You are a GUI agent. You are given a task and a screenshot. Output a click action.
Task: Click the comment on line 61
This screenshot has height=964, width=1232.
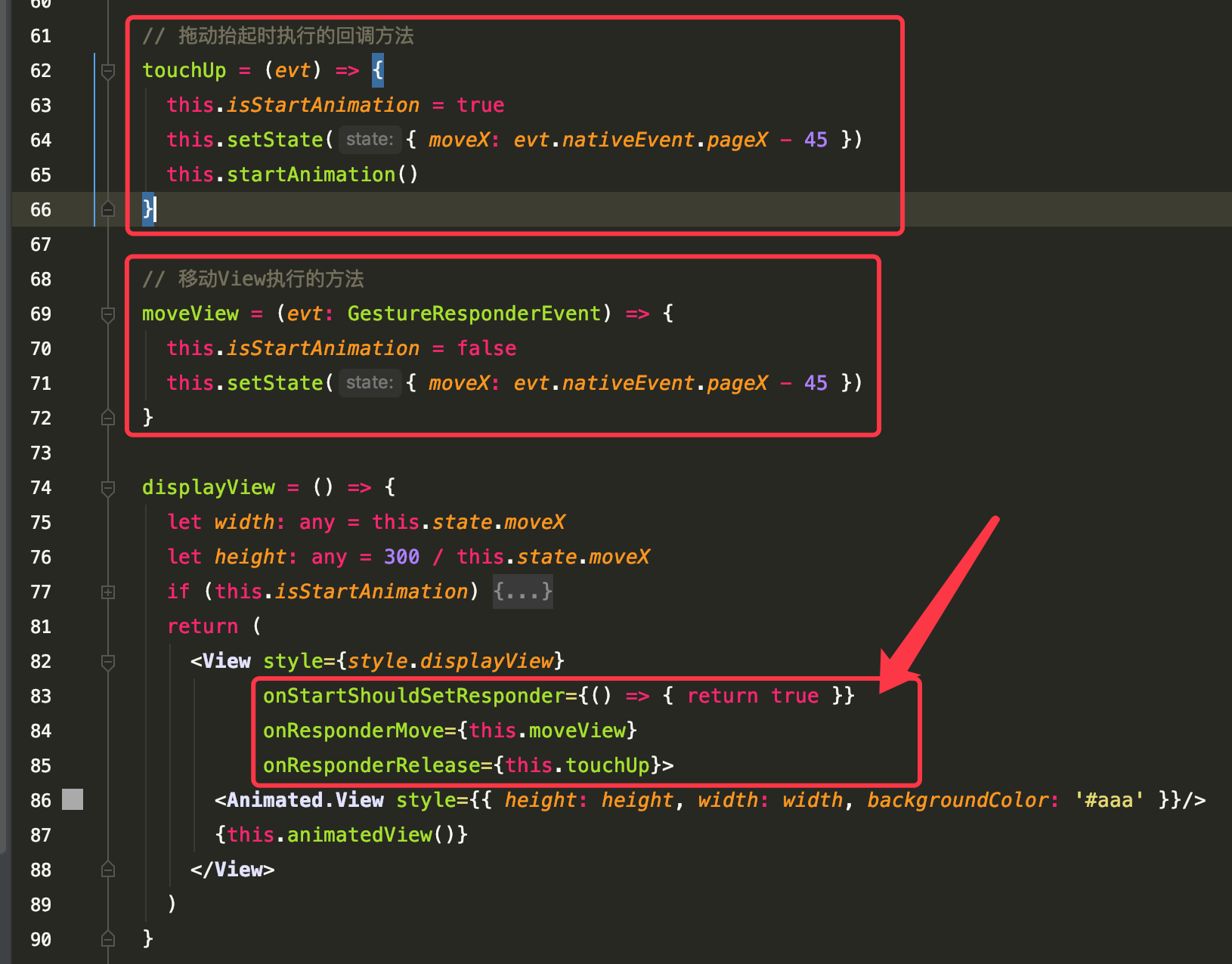click(278, 36)
